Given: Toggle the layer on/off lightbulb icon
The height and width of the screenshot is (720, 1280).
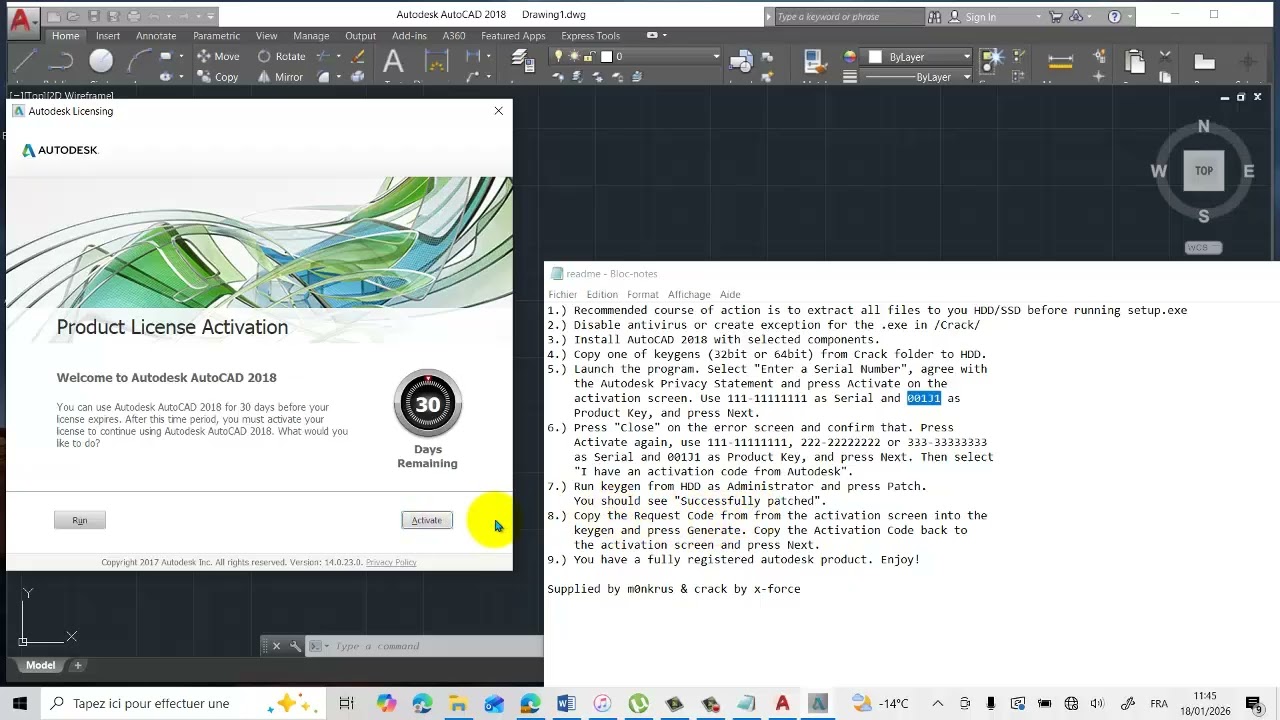Looking at the screenshot, I should coord(560,57).
